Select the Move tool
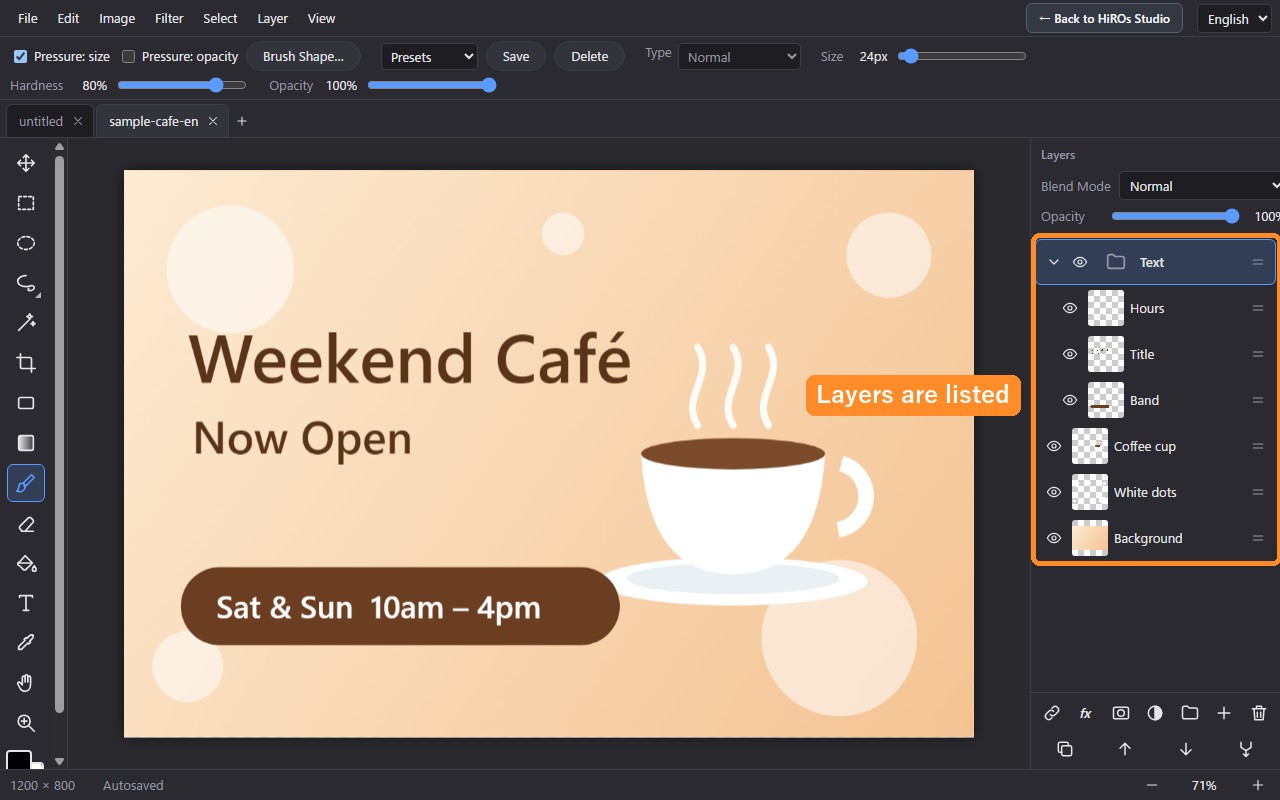 (26, 163)
